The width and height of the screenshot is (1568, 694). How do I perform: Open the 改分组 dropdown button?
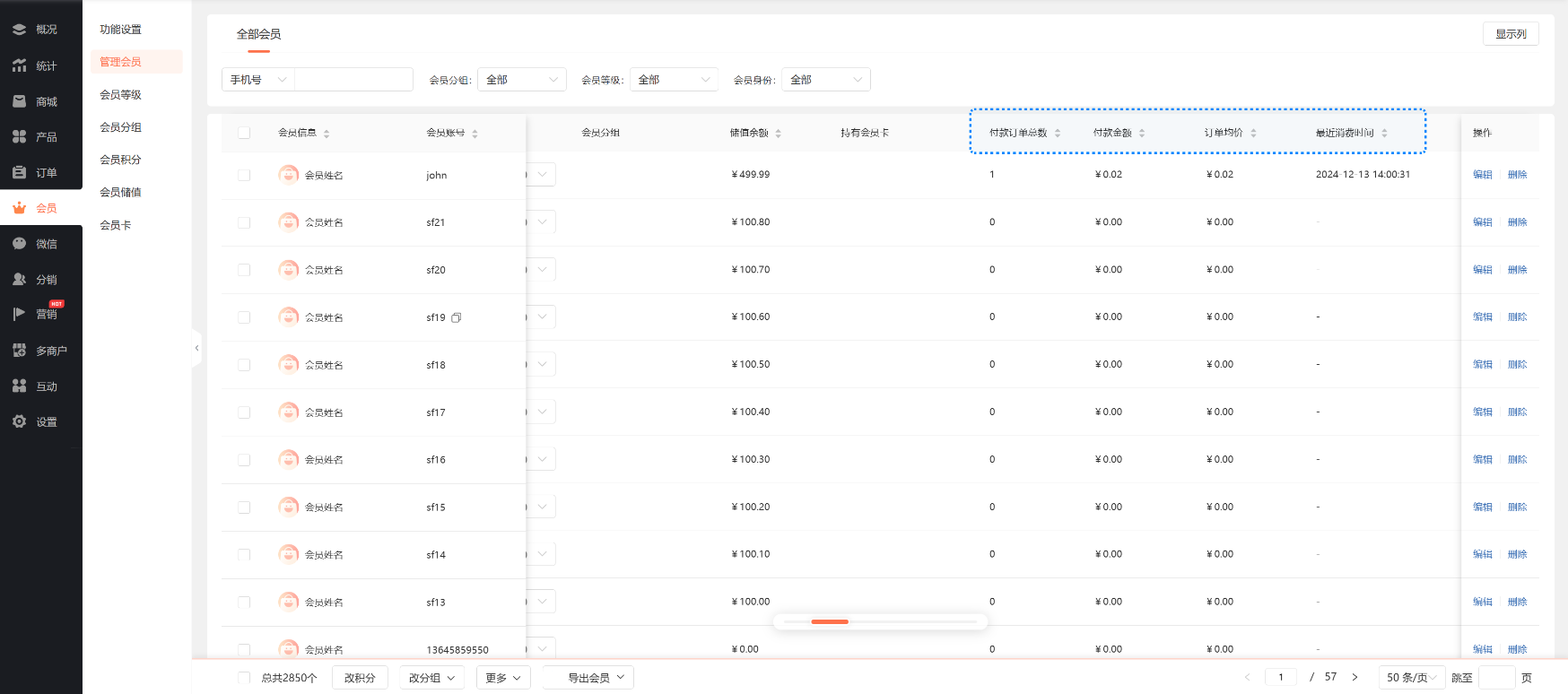[432, 678]
